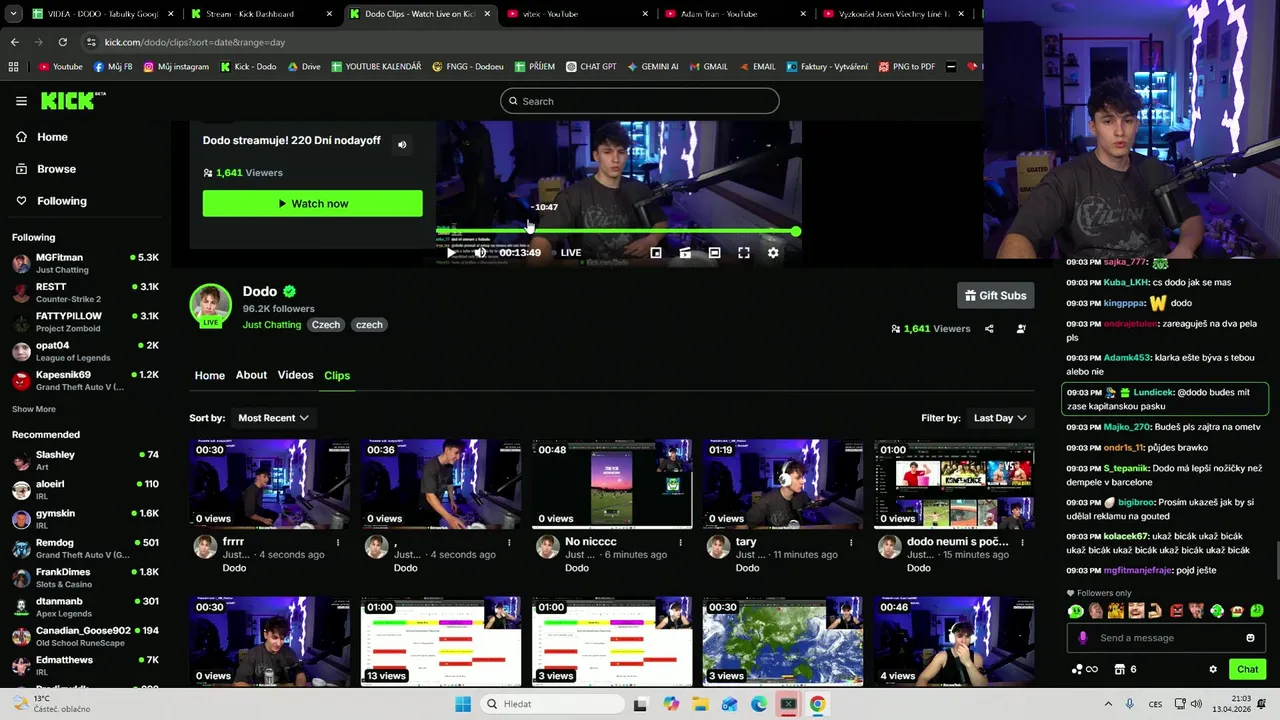This screenshot has height=720, width=1280.
Task: Click Dodo's channel avatar with LIVE badge
Action: pyautogui.click(x=210, y=306)
